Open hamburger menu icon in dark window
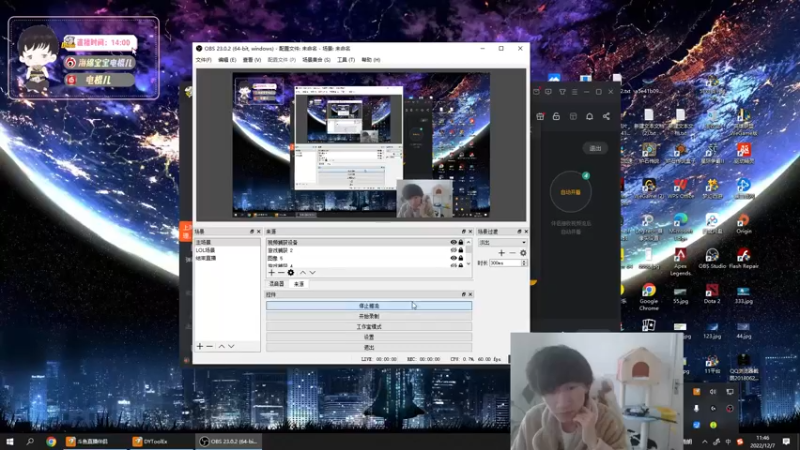This screenshot has height=450, width=800. point(574,92)
